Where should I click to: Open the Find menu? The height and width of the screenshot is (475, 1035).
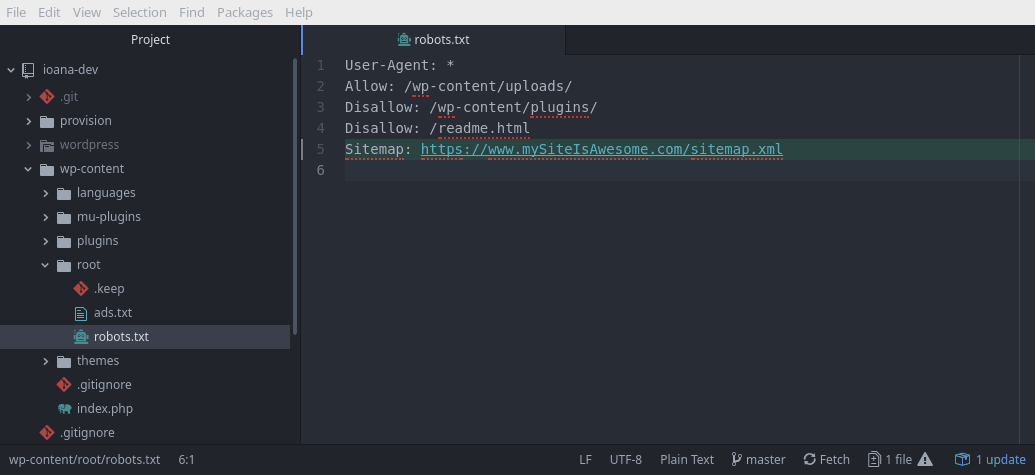click(x=192, y=13)
